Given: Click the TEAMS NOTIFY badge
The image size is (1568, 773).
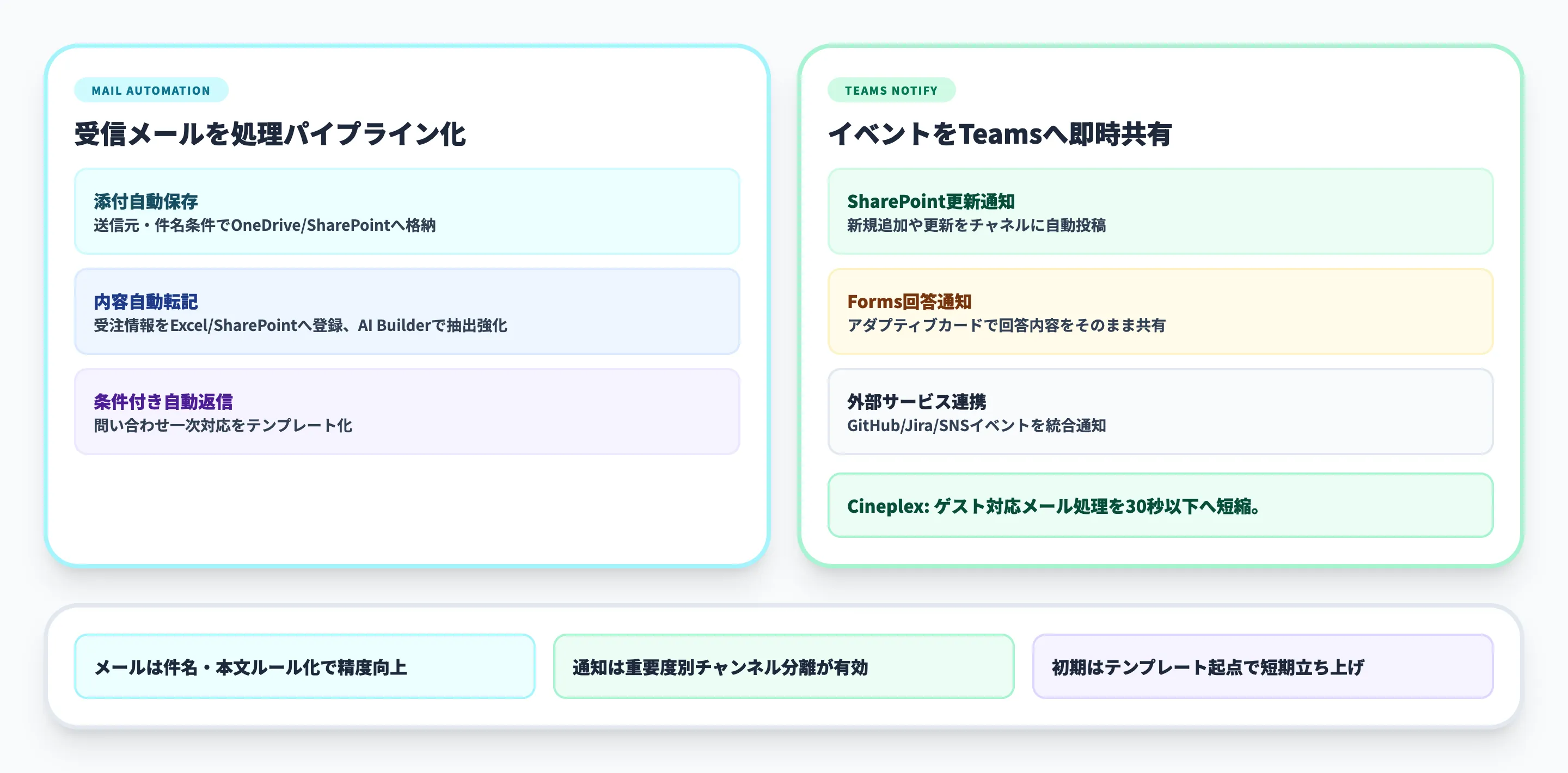Looking at the screenshot, I should [891, 91].
